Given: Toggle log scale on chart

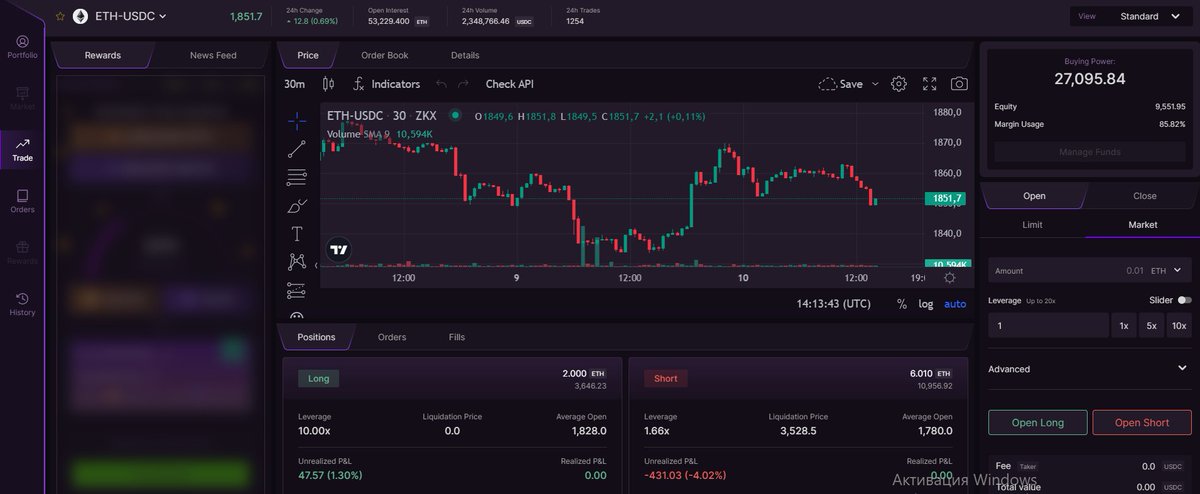Looking at the screenshot, I should (926, 303).
